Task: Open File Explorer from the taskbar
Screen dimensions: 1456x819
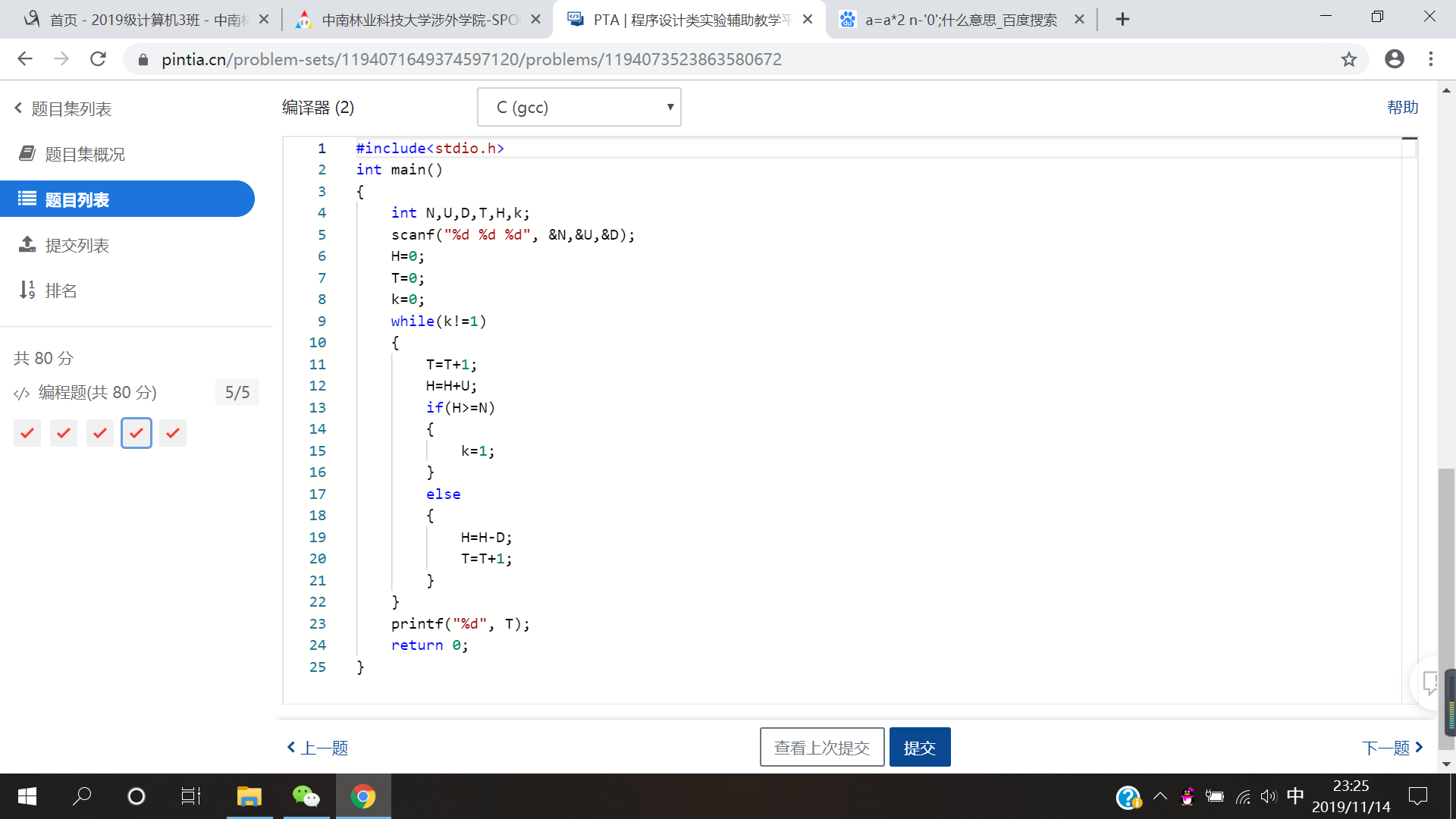Action: coord(249,796)
